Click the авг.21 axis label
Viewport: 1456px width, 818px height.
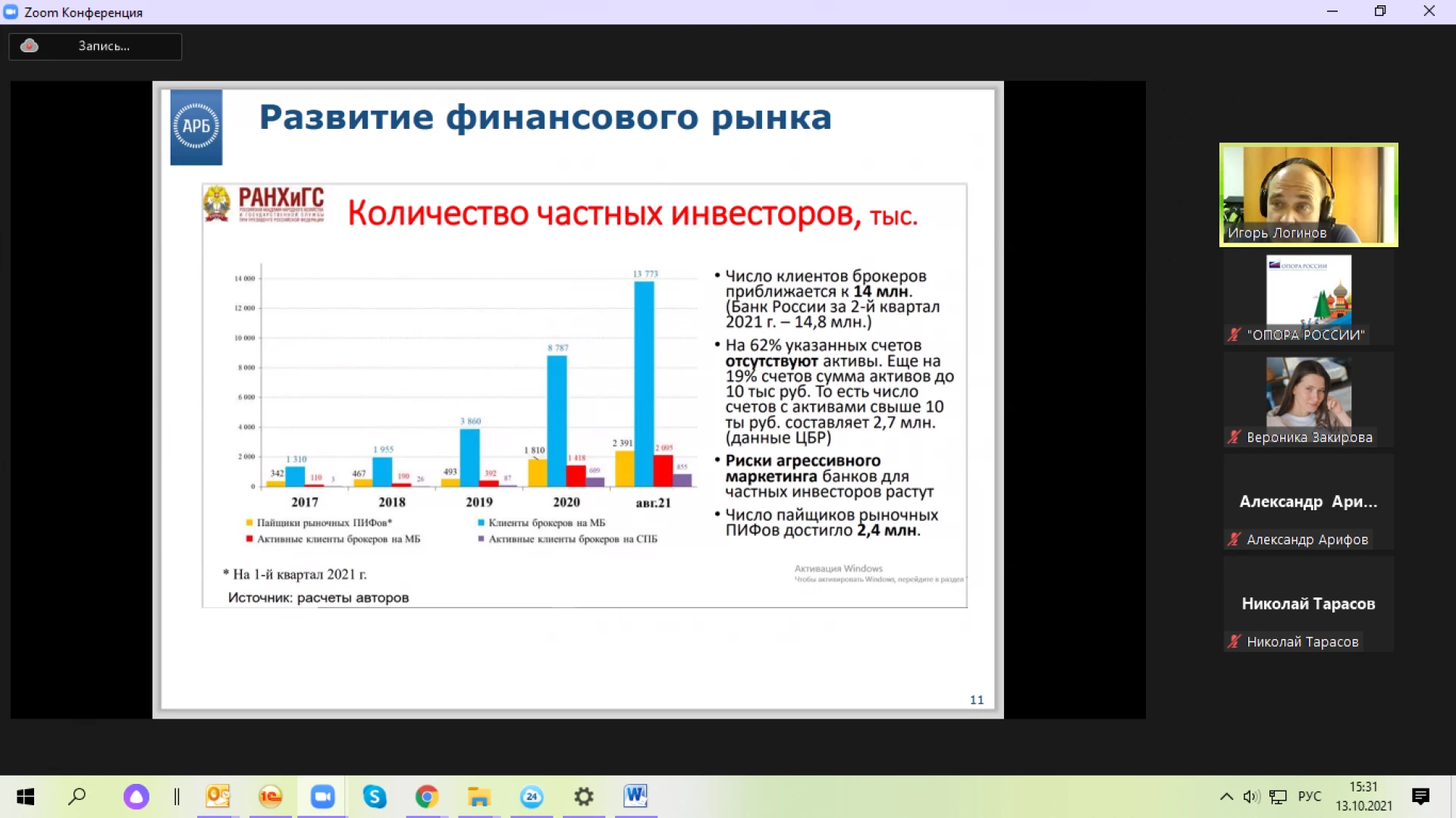coord(653,503)
